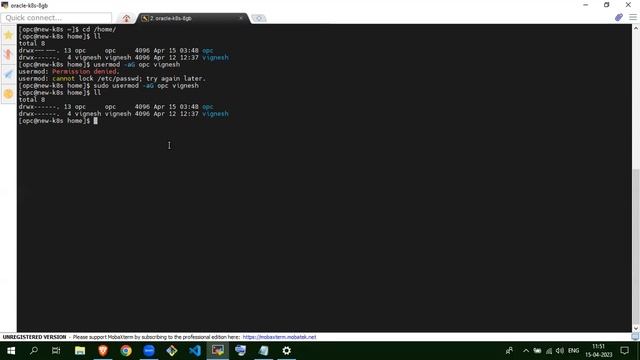Open the Zoom app in the taskbar
Screen dimensions: 640x360
tap(149, 351)
